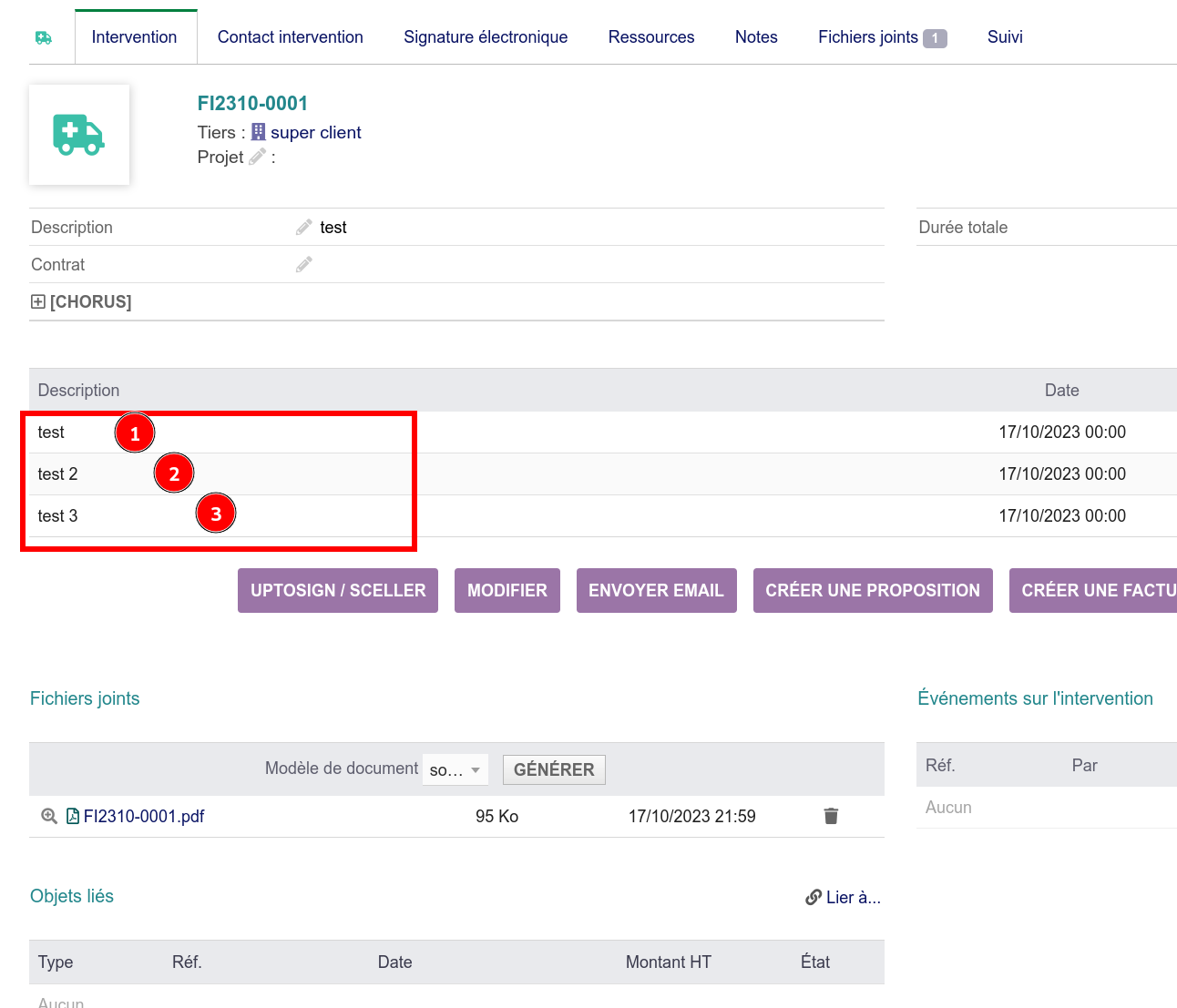Open the super client link
This screenshot has height=1008, width=1177.
point(316,132)
